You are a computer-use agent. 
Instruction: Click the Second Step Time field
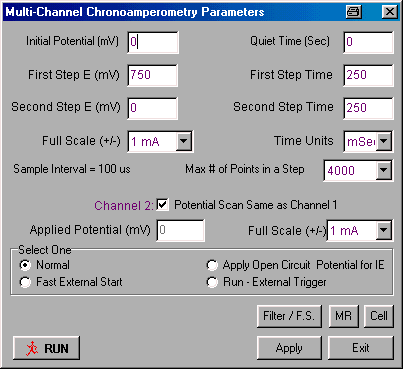point(368,108)
